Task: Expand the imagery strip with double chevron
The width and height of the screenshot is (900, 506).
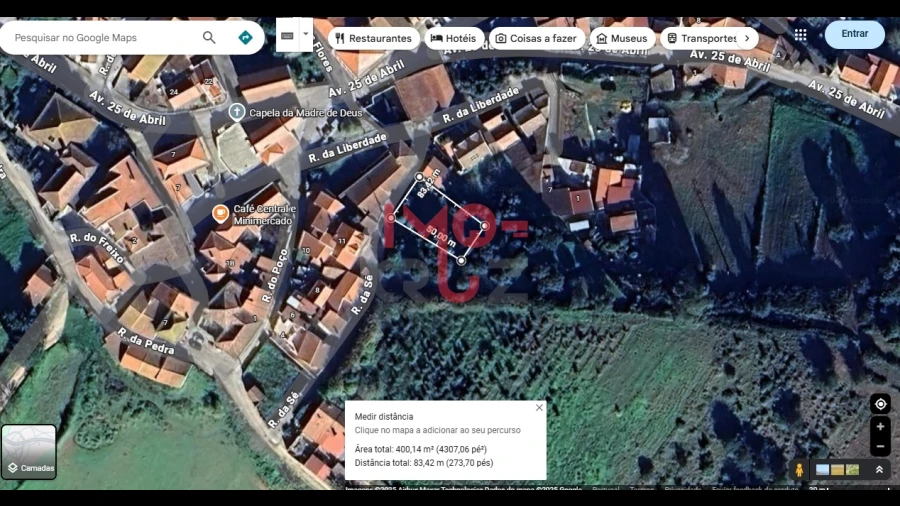Action: pyautogui.click(x=879, y=469)
